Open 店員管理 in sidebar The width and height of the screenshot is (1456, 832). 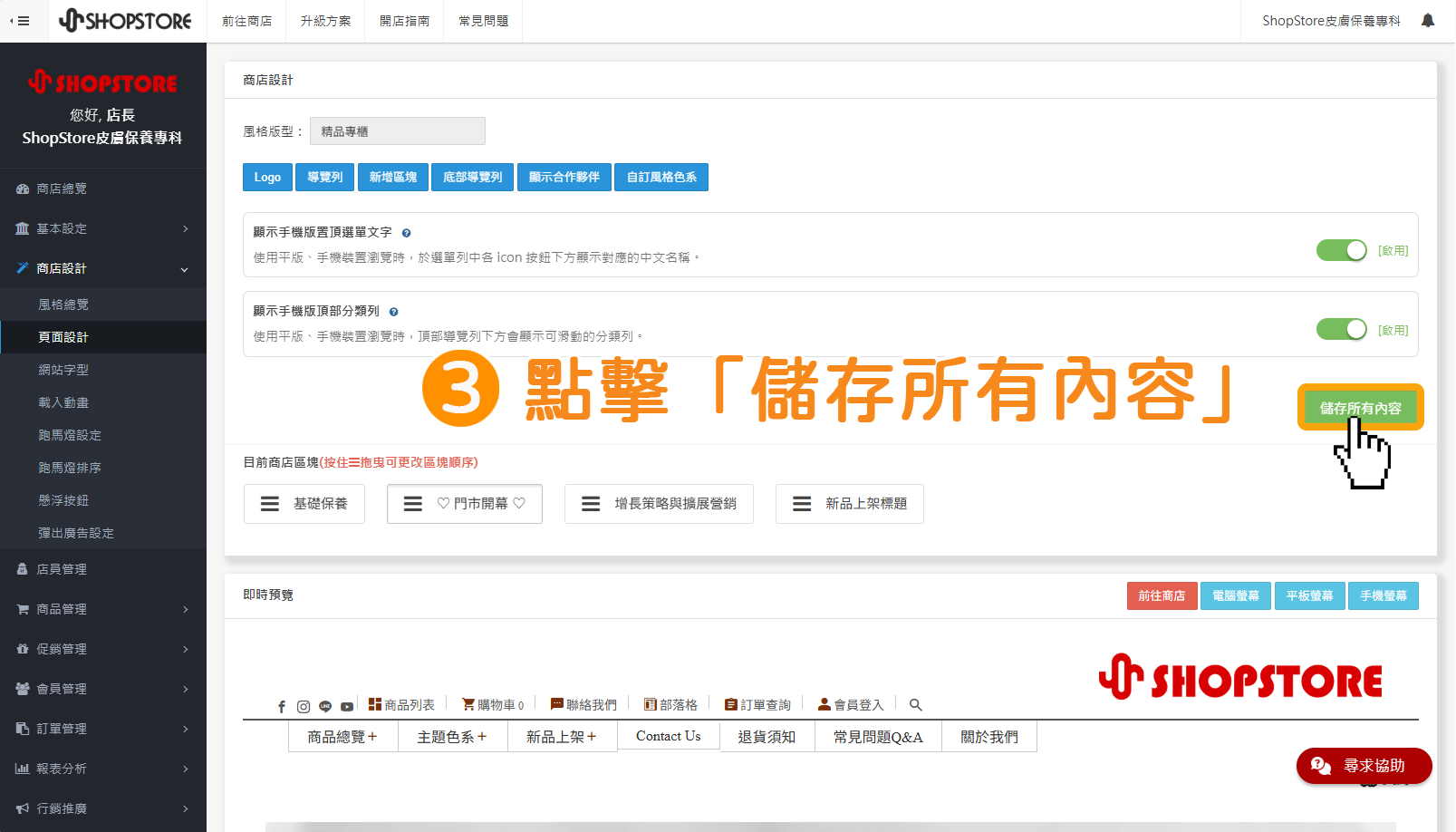pyautogui.click(x=103, y=569)
